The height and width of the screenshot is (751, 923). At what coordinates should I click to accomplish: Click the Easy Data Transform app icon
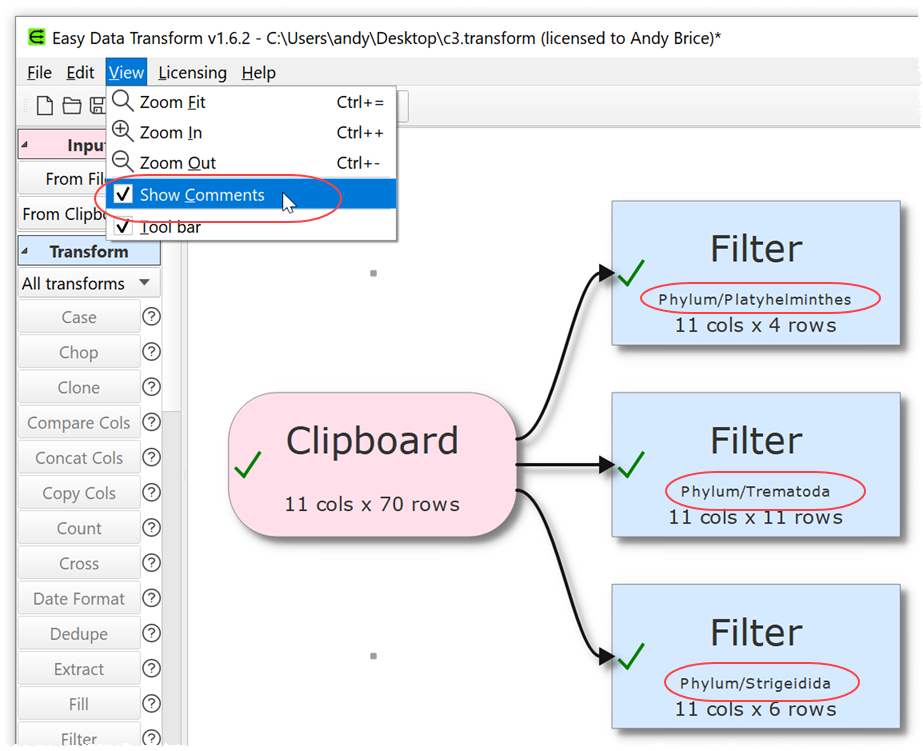tap(36, 37)
